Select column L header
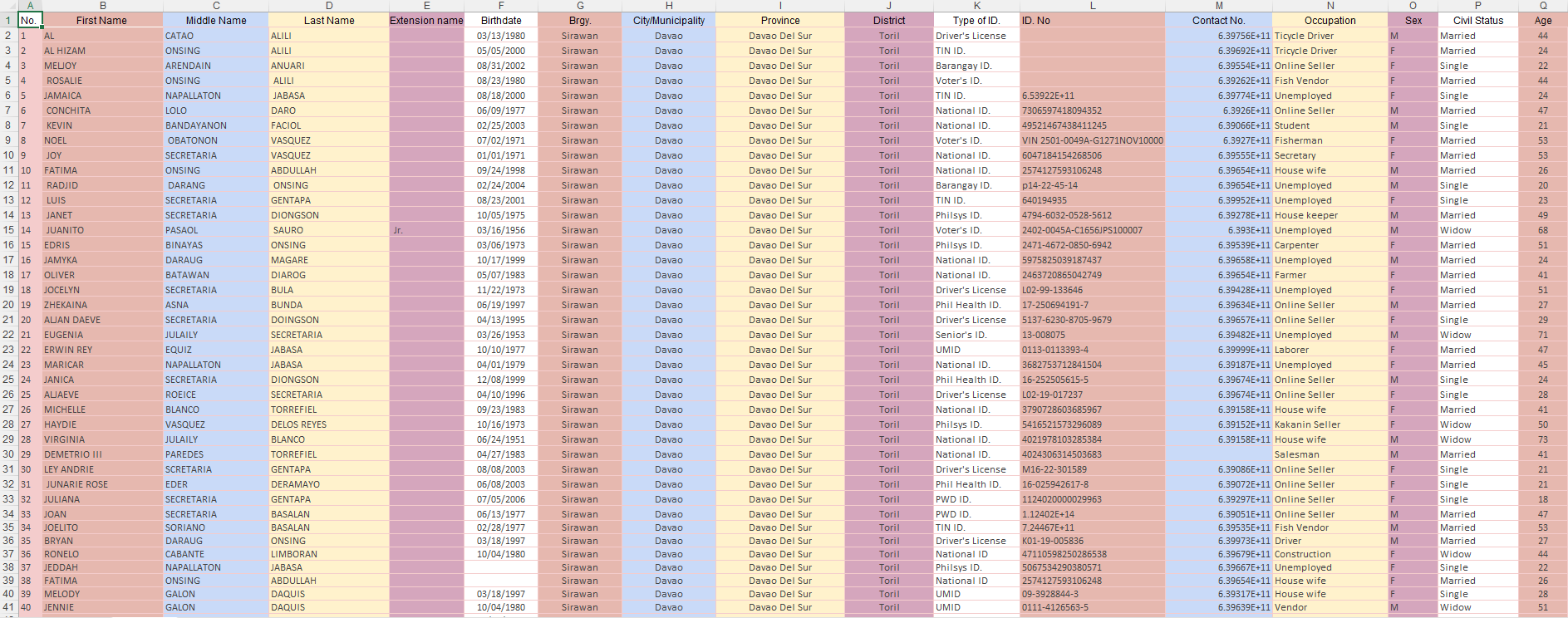 pyautogui.click(x=1092, y=6)
